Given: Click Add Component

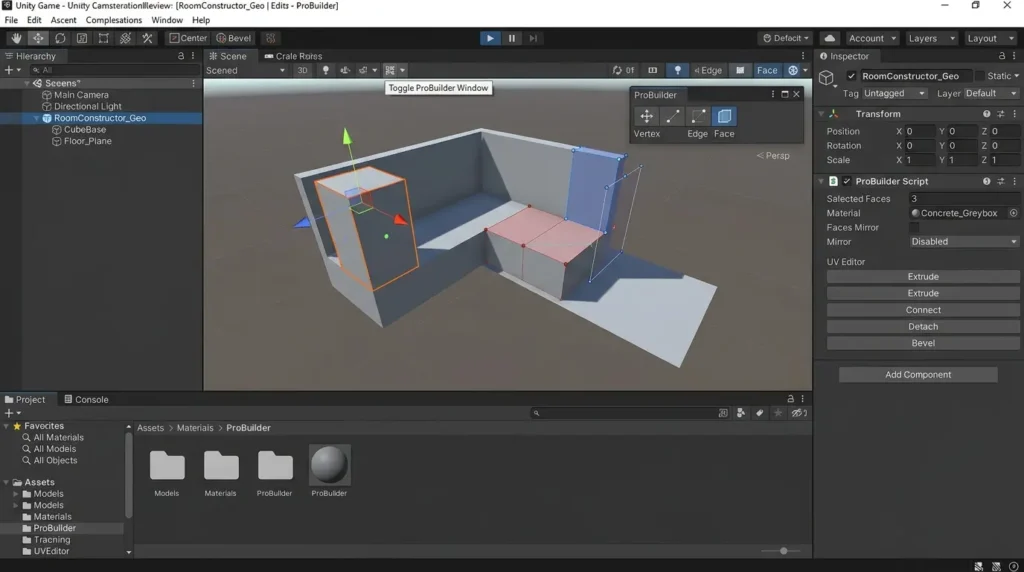Looking at the screenshot, I should [918, 375].
